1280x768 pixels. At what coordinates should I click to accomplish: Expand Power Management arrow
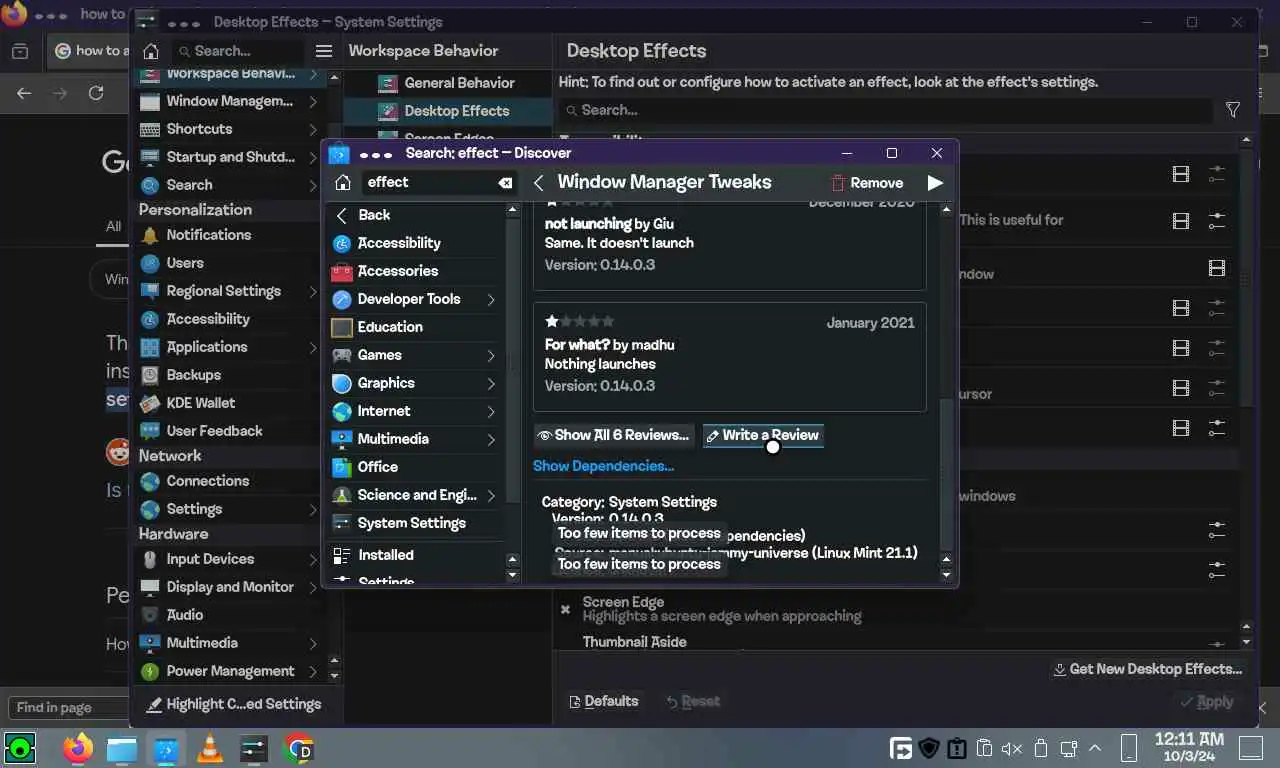(x=313, y=671)
